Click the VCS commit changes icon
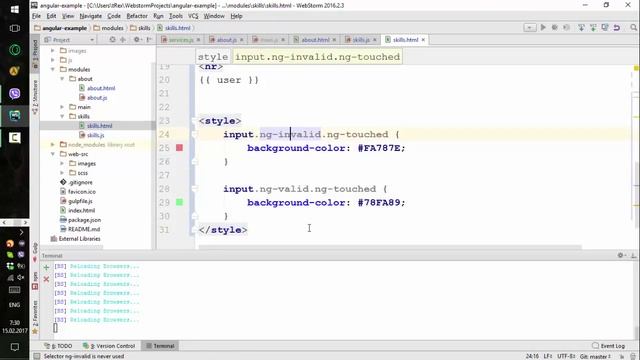Image resolution: width=640 pixels, height=360 pixels. coord(593,27)
